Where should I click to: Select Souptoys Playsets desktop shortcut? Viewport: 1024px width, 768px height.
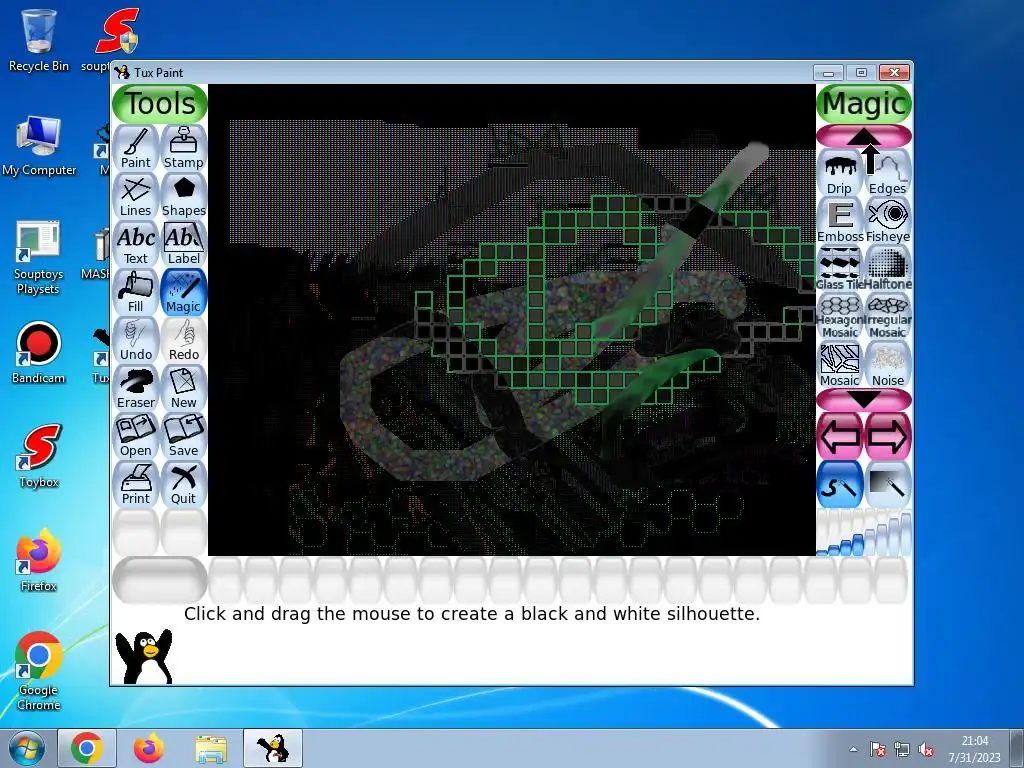pos(39,258)
